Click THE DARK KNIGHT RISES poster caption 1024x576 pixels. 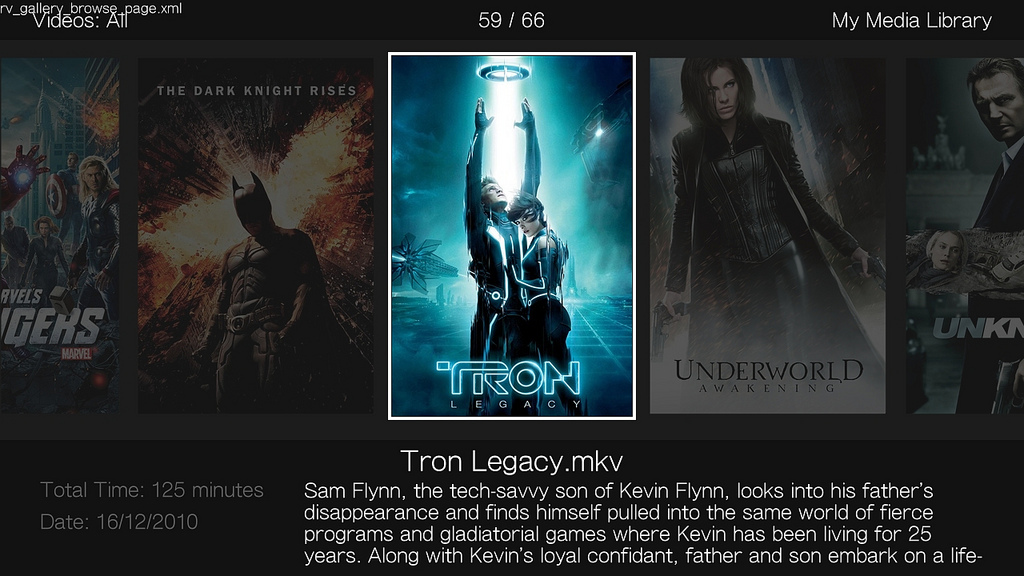click(257, 91)
